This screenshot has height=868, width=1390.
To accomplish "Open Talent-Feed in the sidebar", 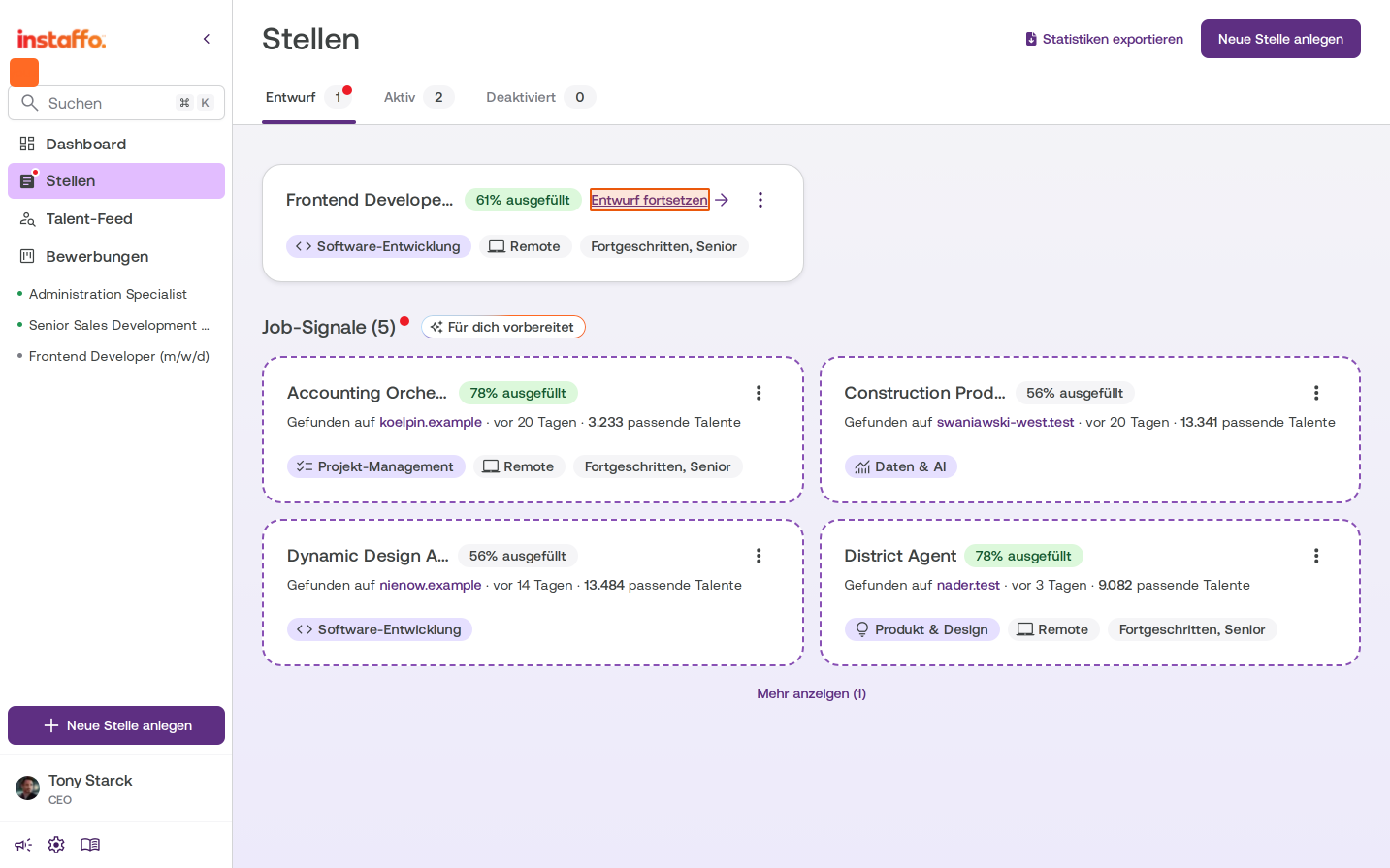I will click(116, 219).
